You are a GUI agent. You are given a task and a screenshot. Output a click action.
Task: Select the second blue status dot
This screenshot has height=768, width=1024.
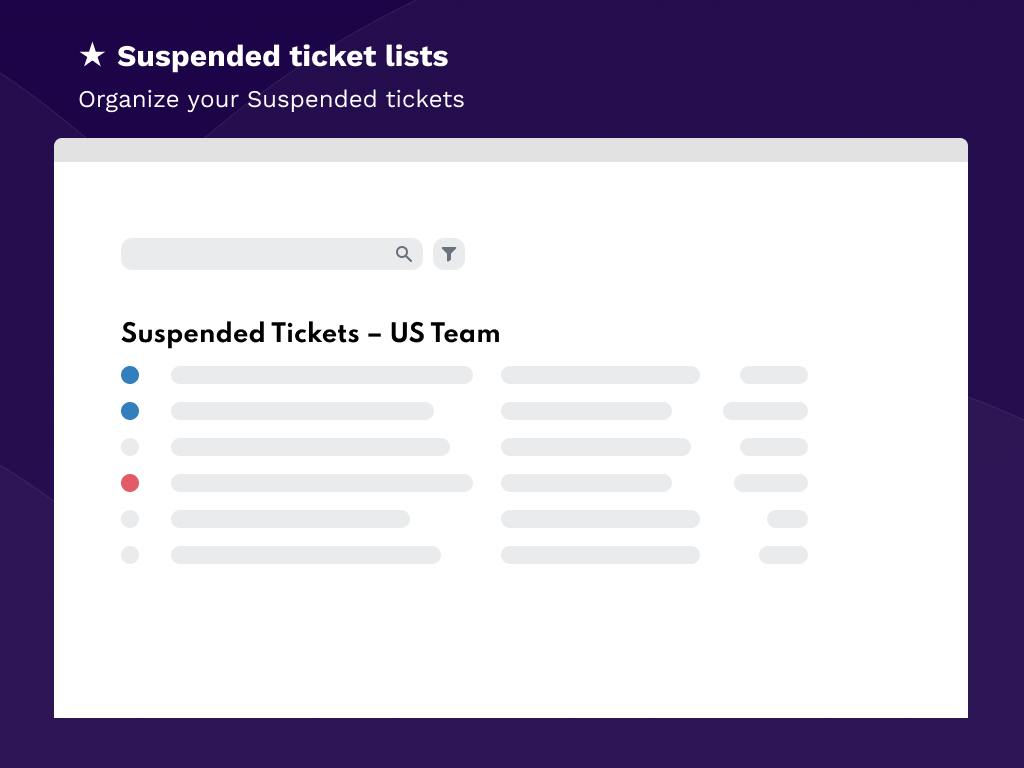pos(130,411)
